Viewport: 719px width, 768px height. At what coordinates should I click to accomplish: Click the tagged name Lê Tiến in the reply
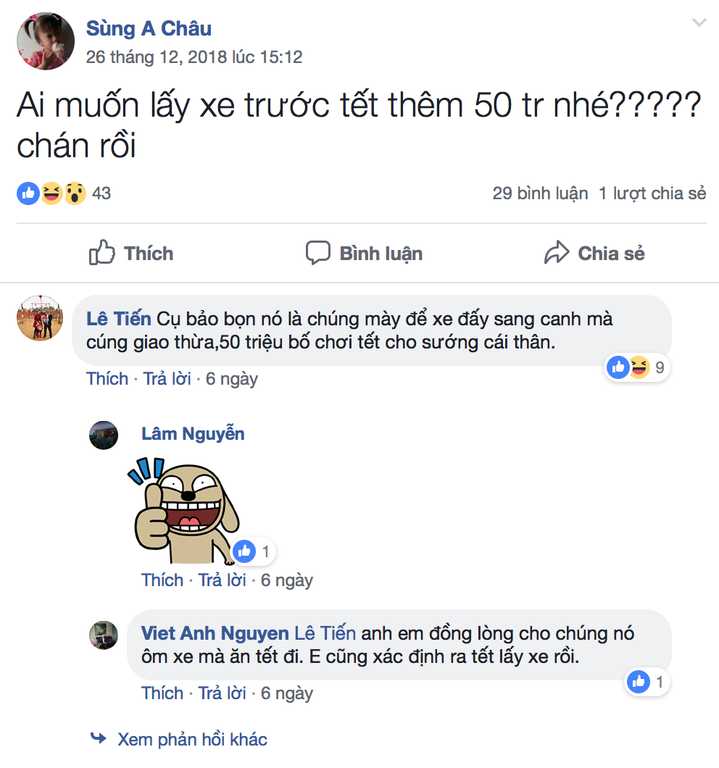[x=325, y=633]
